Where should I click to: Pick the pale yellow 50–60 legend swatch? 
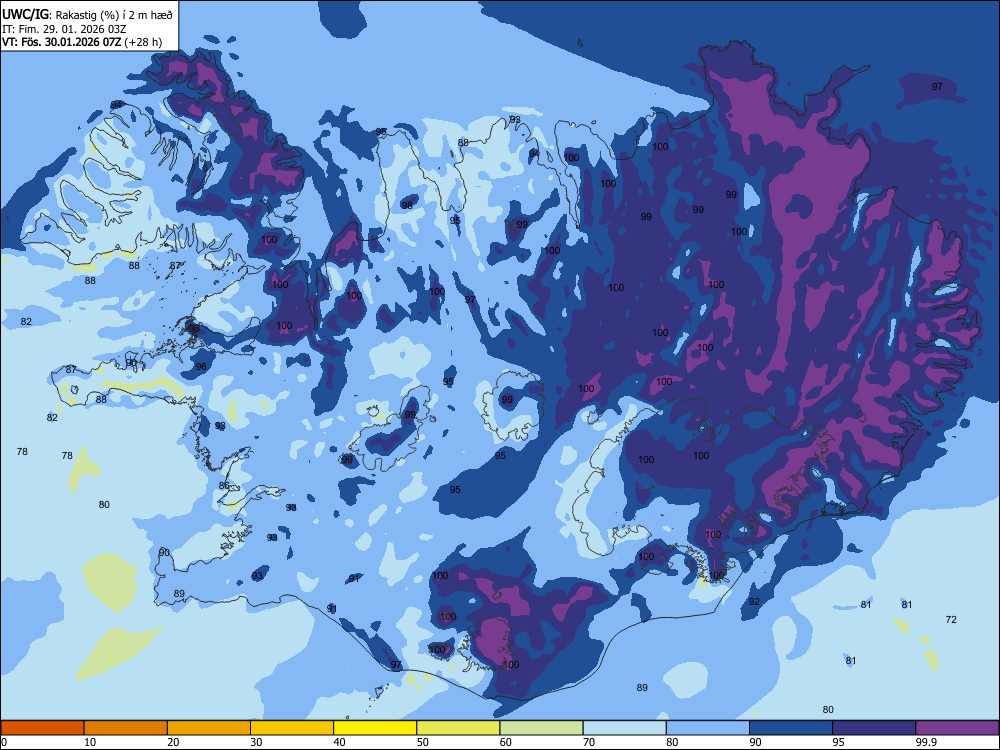[459, 728]
